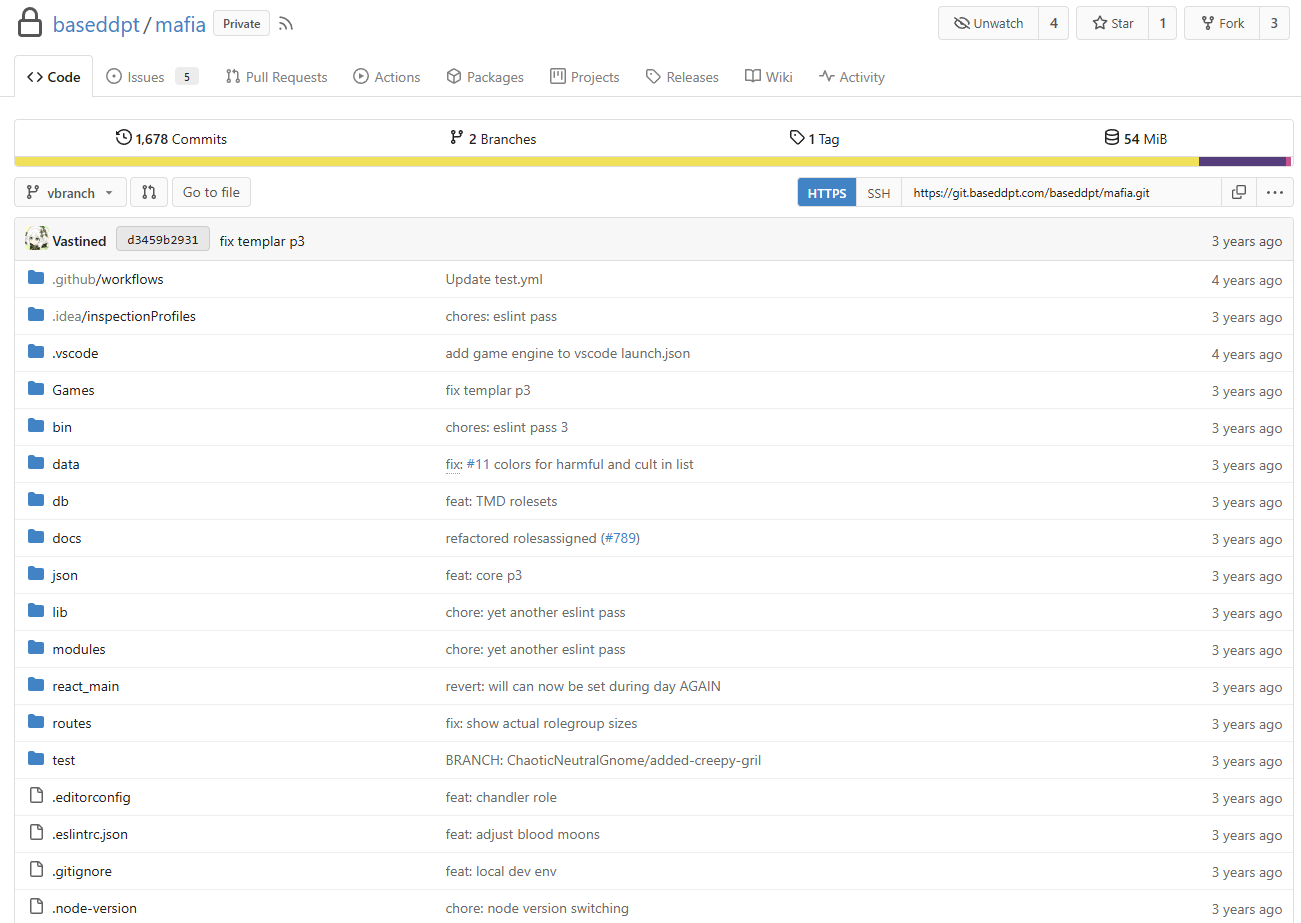Click the .github folder icon
This screenshot has height=923, width=1301.
(37, 279)
